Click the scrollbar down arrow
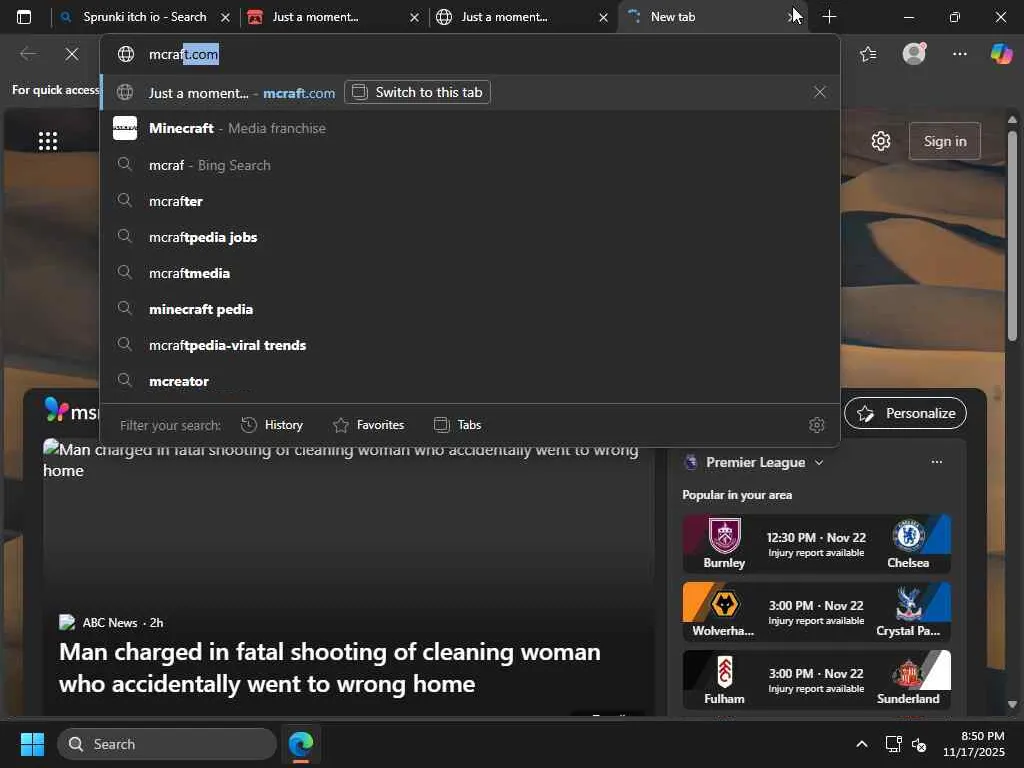The image size is (1024, 768). [1012, 704]
